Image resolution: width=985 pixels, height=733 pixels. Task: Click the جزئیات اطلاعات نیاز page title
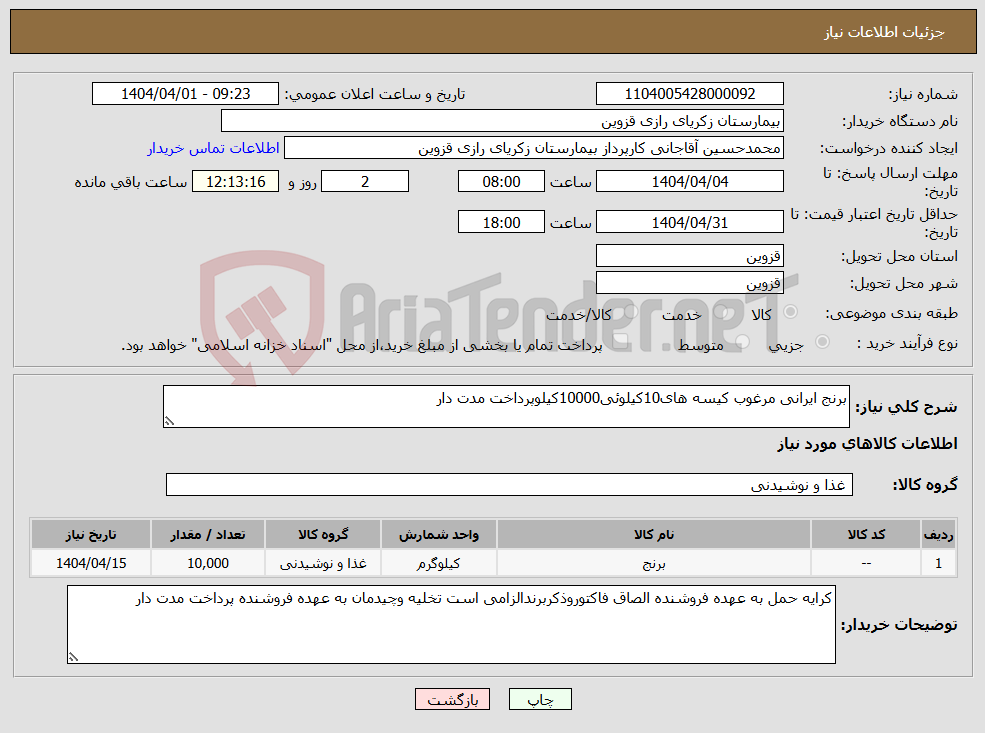tap(884, 32)
